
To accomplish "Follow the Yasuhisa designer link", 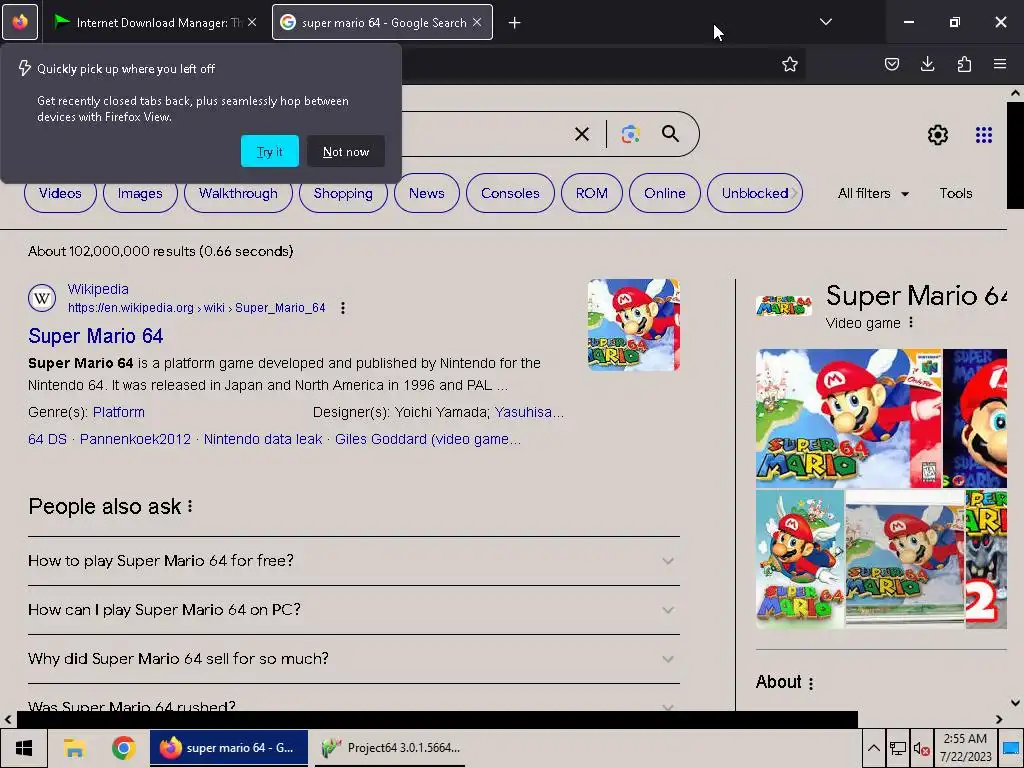I will tap(529, 412).
